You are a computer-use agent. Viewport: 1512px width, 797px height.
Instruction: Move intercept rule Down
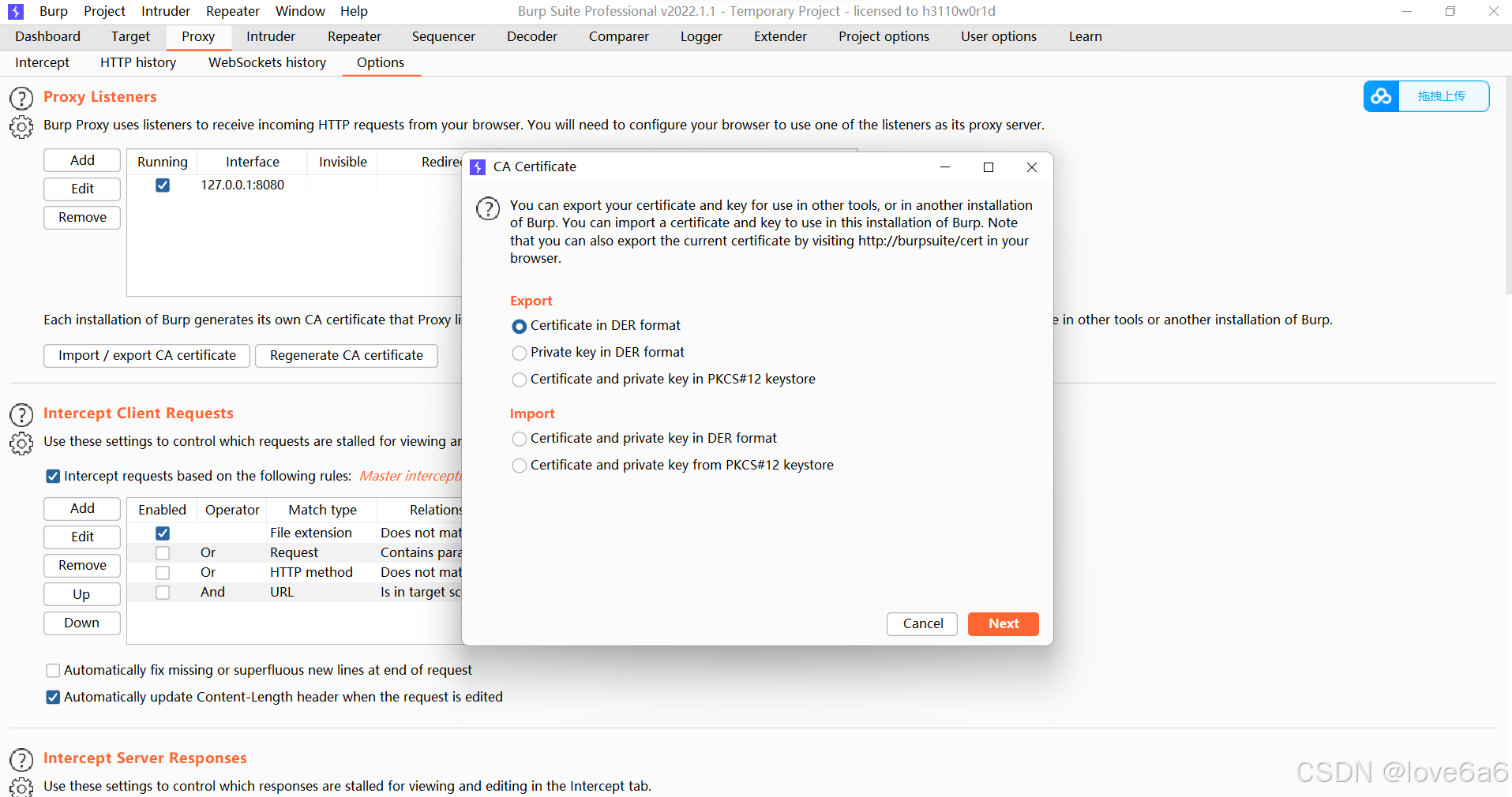pos(82,623)
